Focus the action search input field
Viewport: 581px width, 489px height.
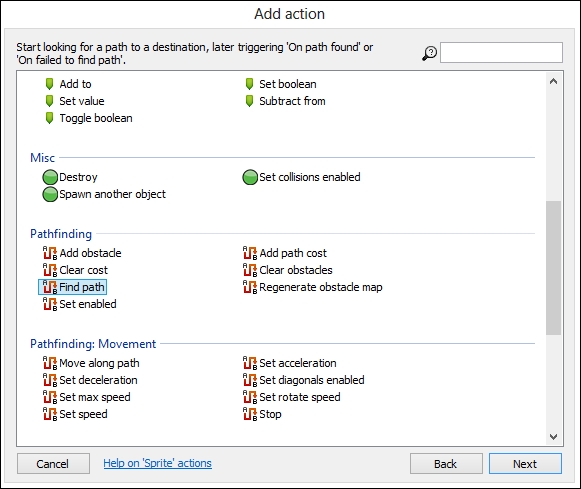pyautogui.click(x=501, y=53)
